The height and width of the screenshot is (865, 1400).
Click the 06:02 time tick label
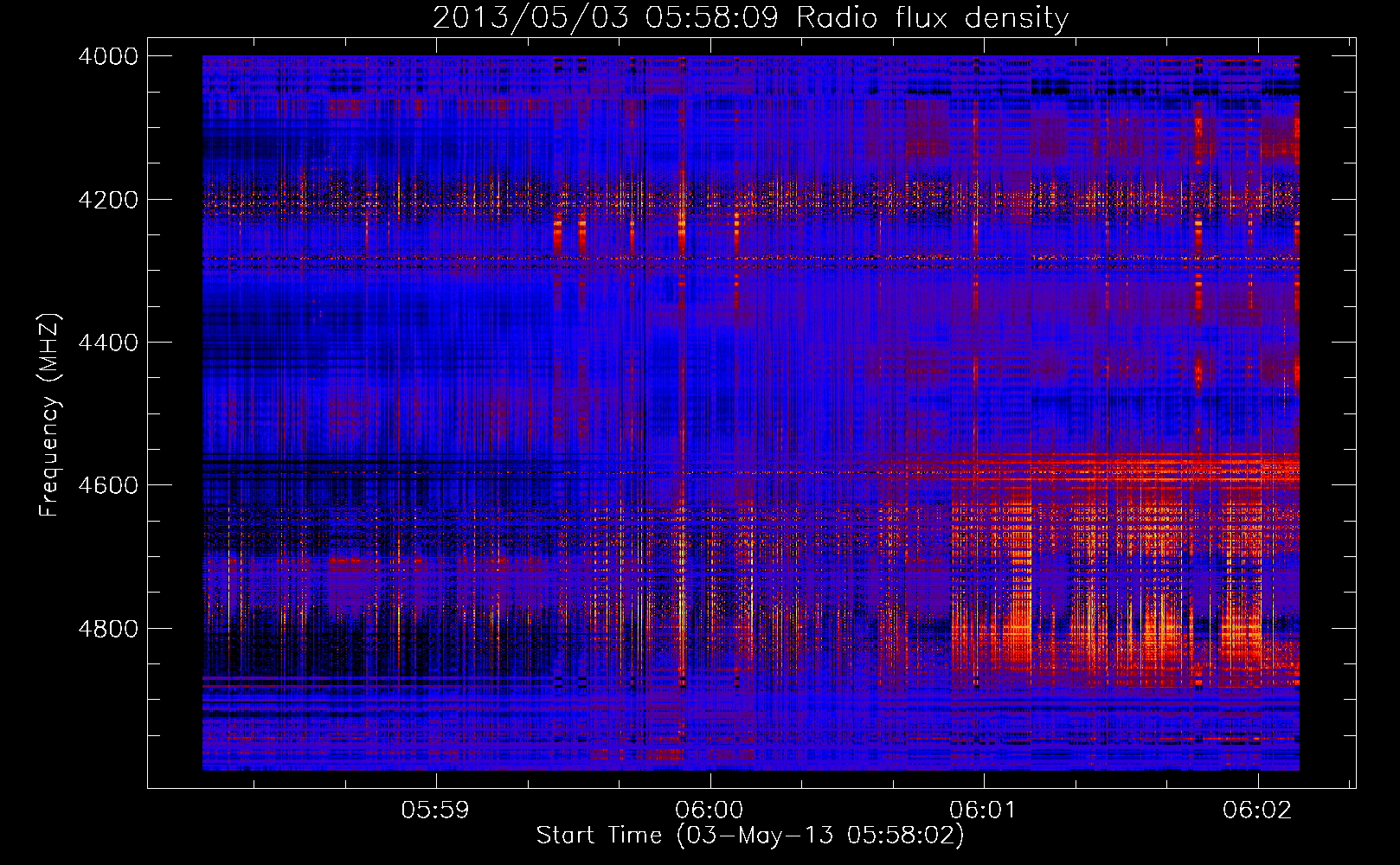[1256, 810]
